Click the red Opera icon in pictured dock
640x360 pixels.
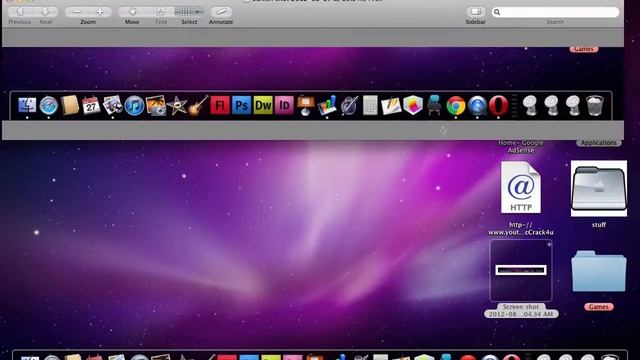[498, 105]
